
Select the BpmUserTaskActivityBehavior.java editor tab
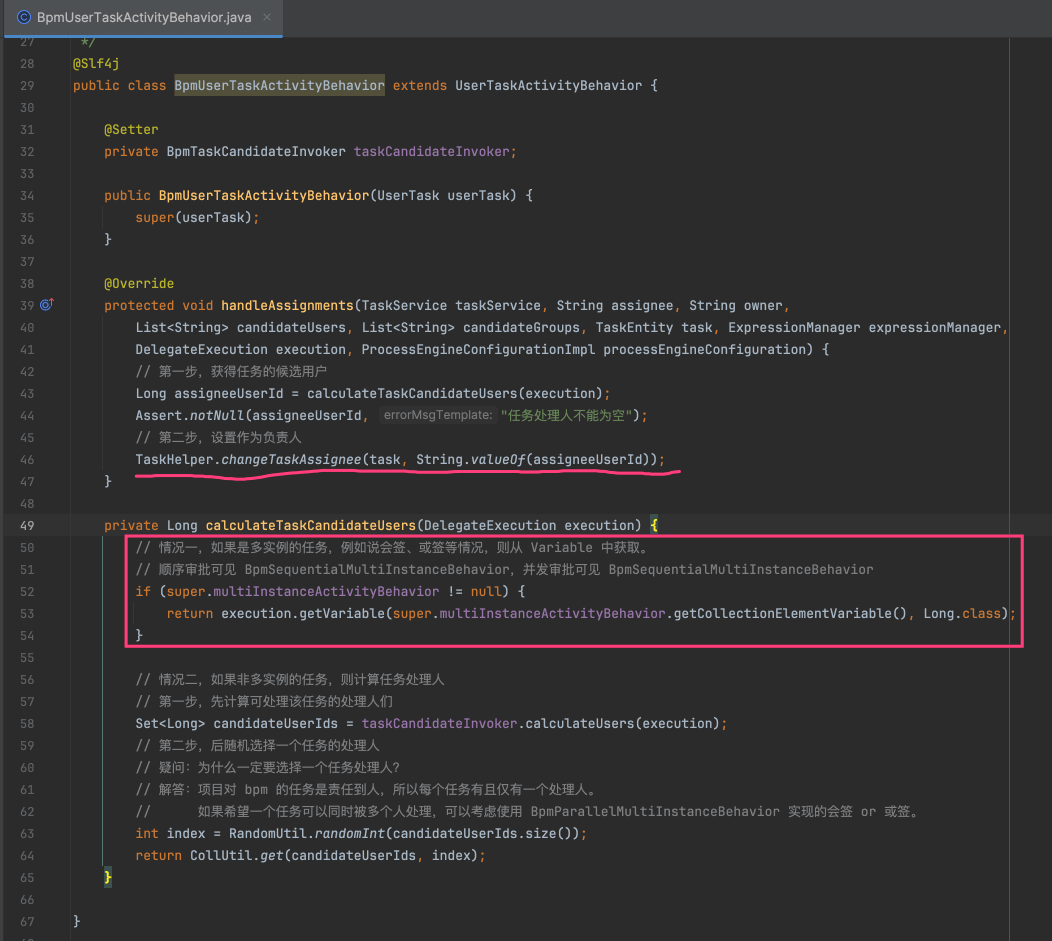[140, 17]
